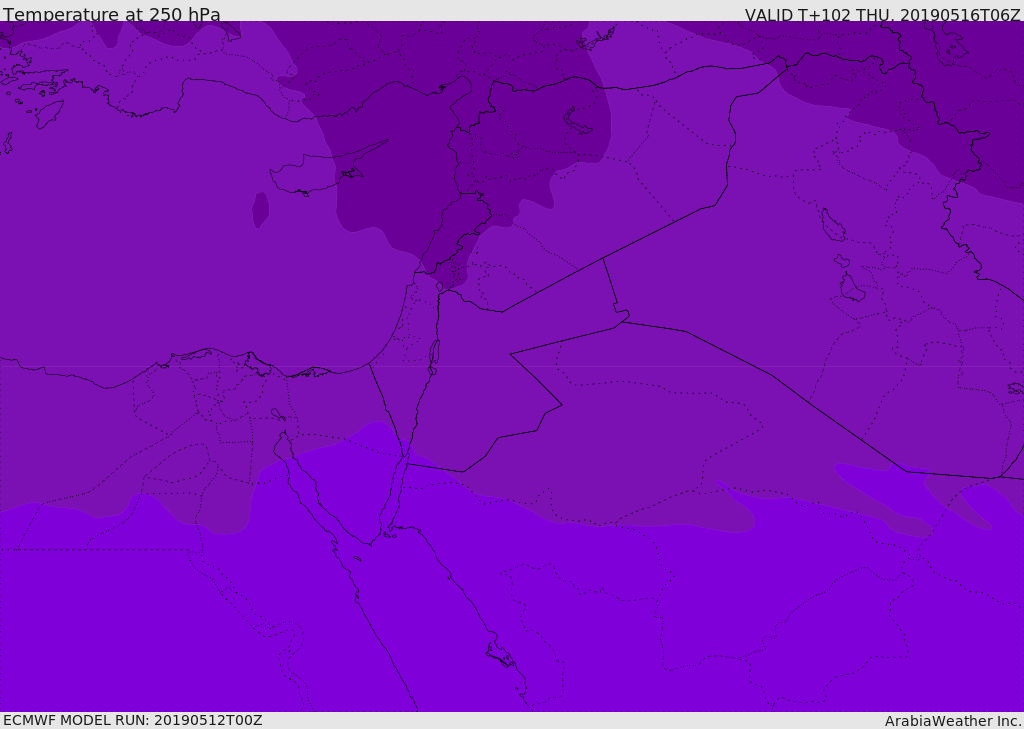
Task: Click the 'ArabiaWeather Inc.' credit text
Action: [x=954, y=721]
